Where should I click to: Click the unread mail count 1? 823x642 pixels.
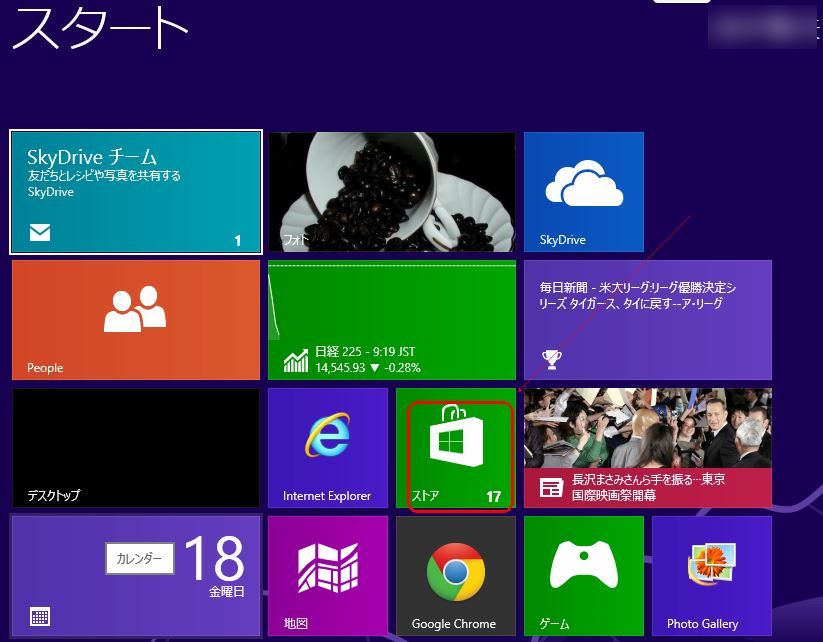(238, 241)
